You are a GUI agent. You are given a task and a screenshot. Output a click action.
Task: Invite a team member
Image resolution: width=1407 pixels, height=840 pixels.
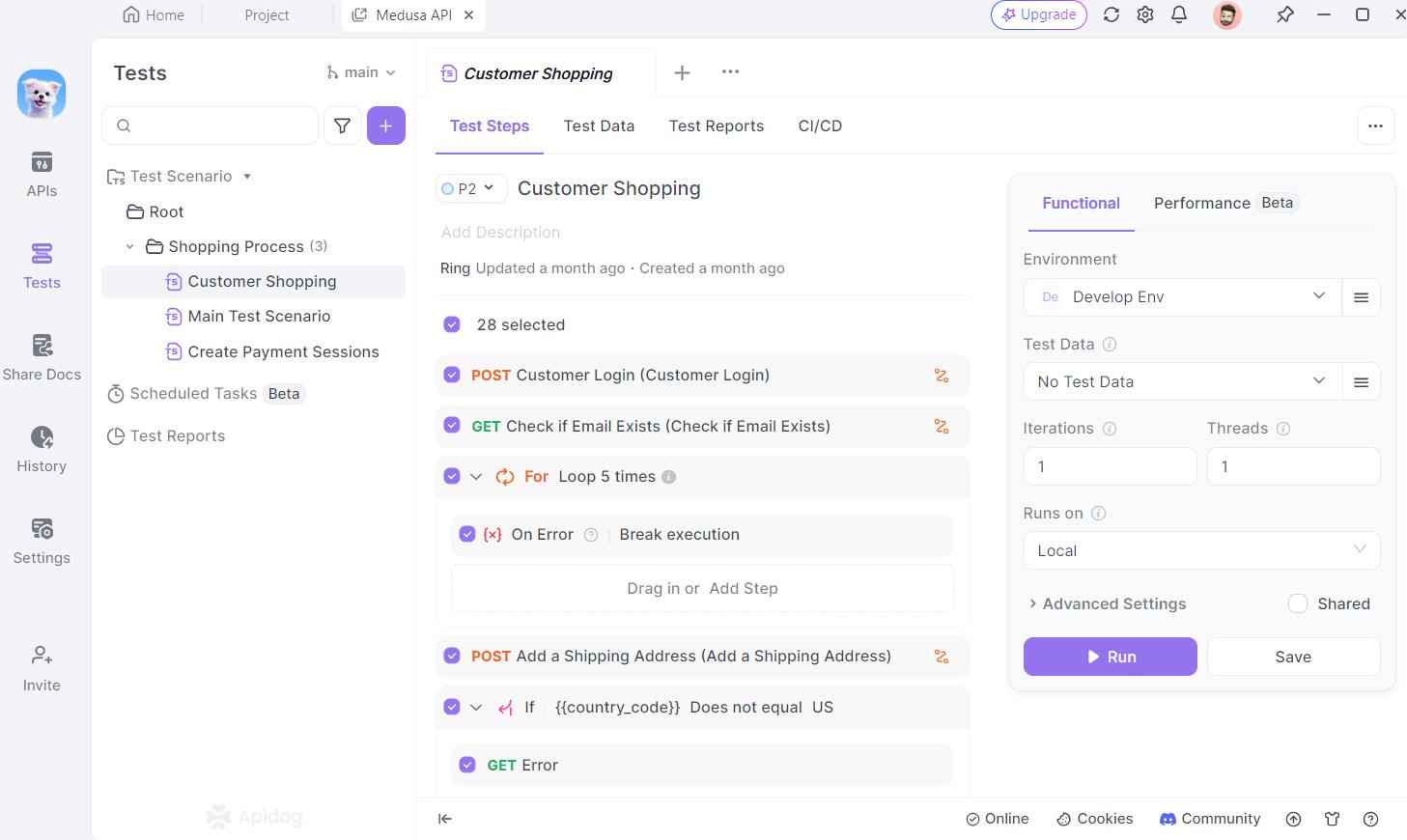(42, 668)
